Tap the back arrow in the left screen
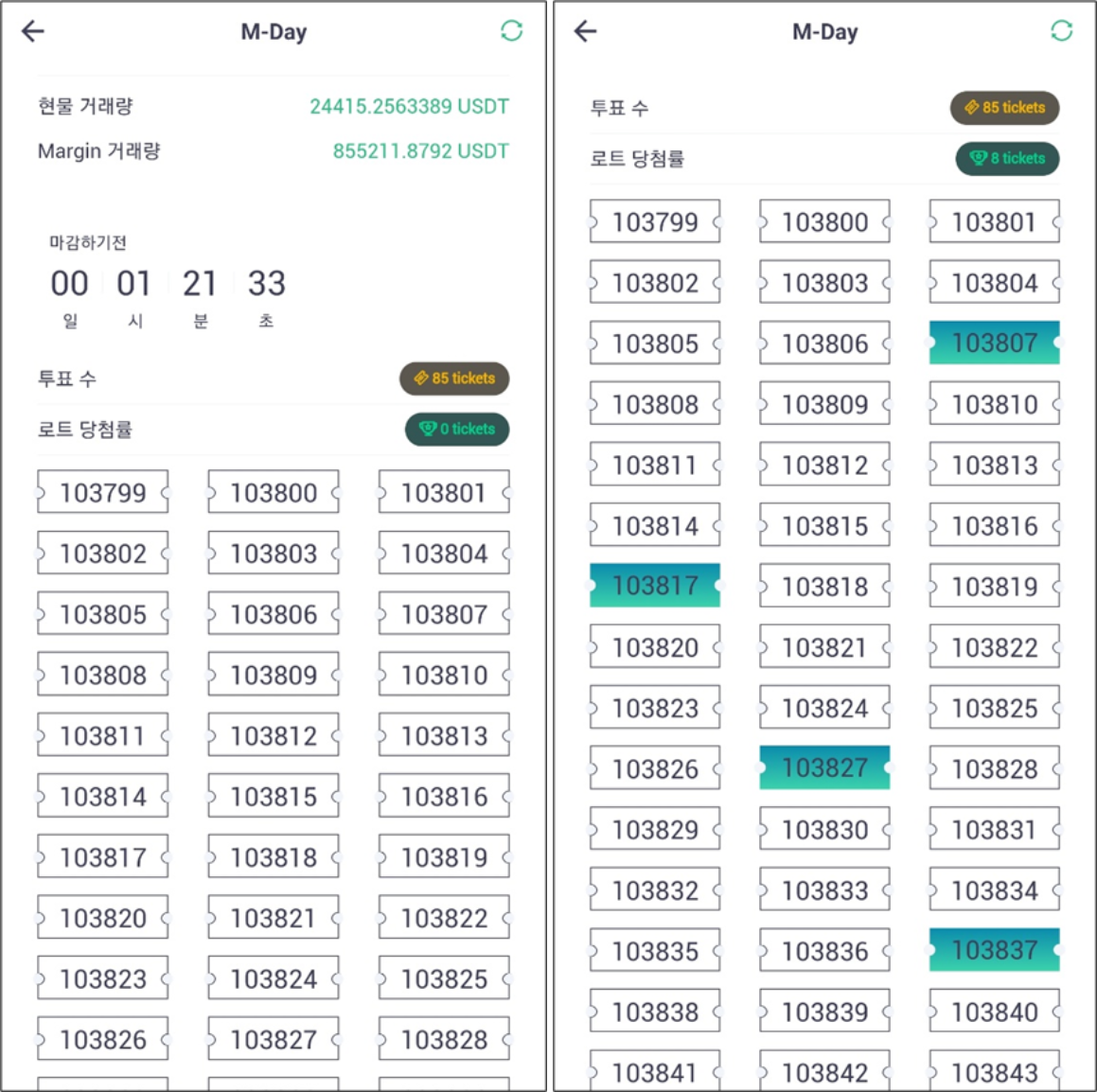 [33, 31]
